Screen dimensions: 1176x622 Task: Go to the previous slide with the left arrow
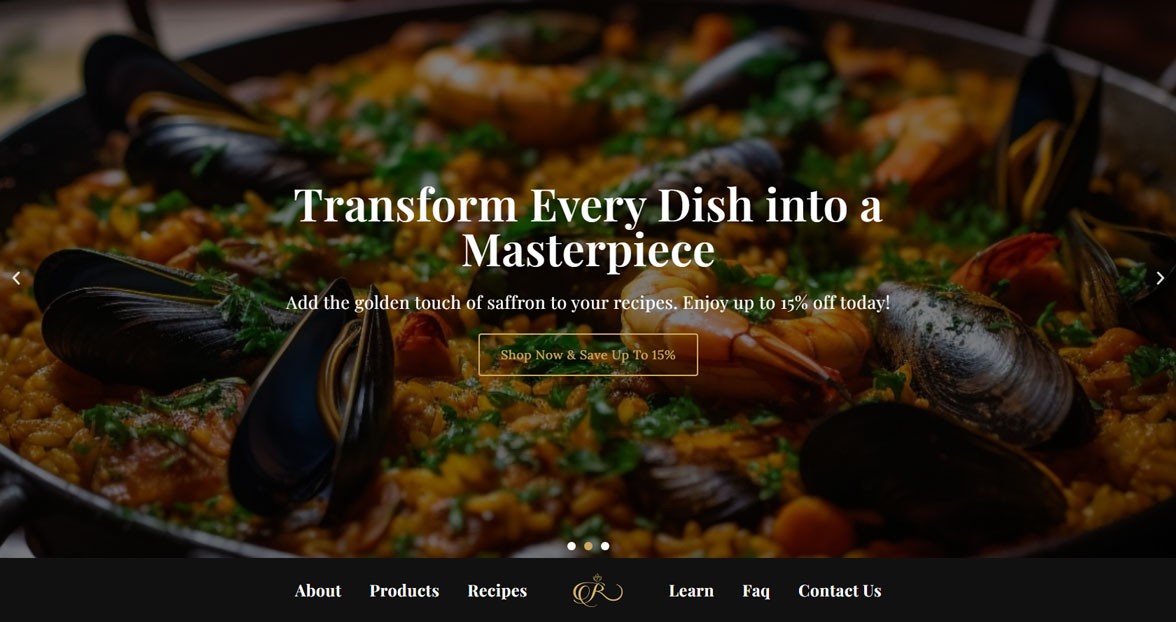click(x=16, y=278)
